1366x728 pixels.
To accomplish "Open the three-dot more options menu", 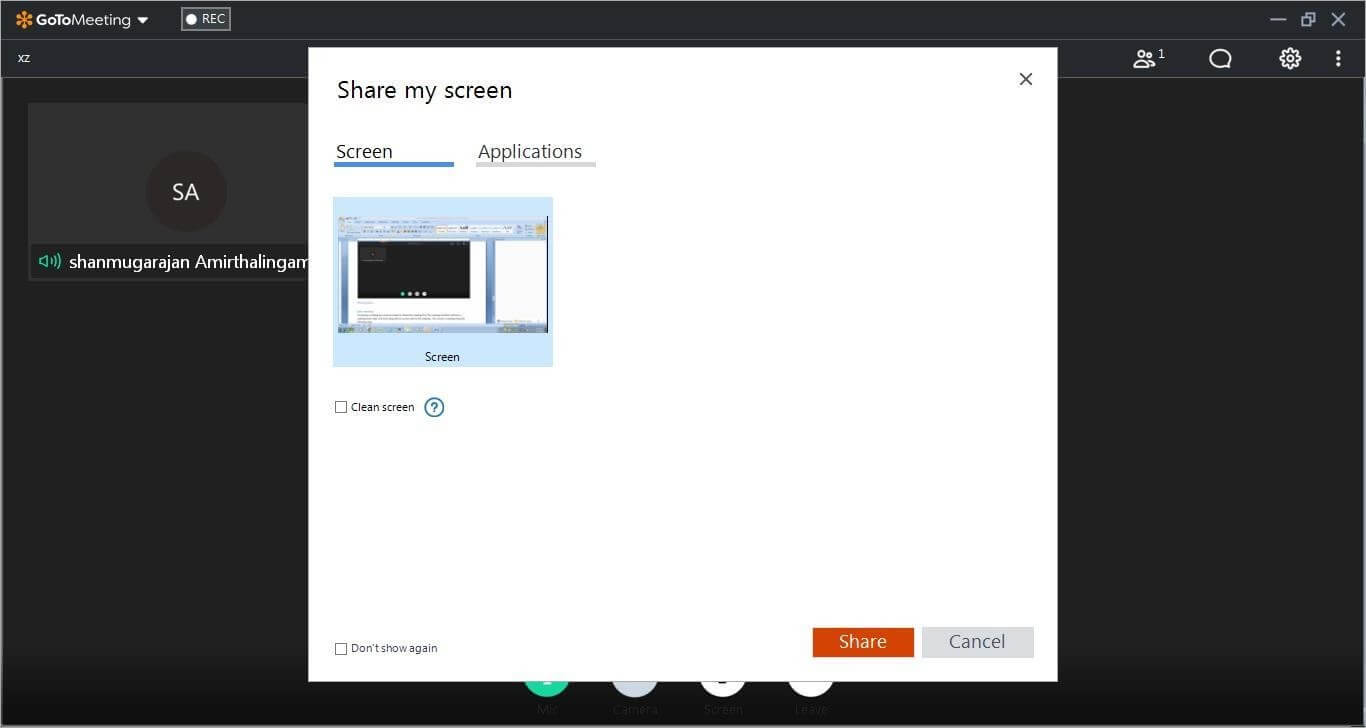I will click(x=1339, y=58).
